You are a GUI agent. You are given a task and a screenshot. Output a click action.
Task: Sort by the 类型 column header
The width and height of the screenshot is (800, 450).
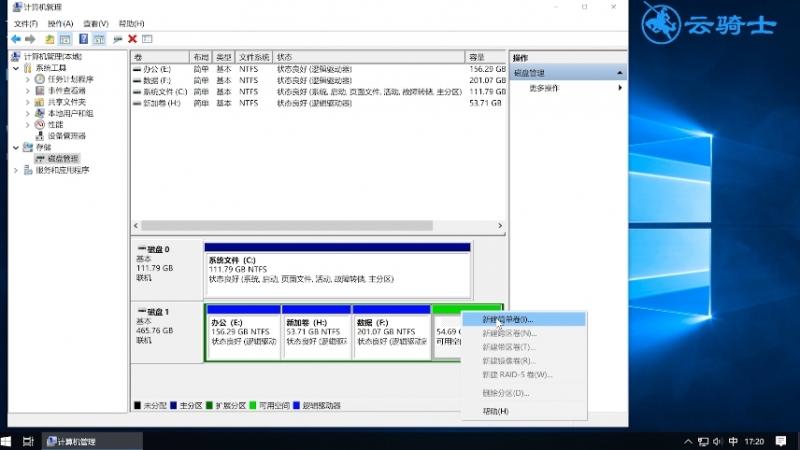[223, 57]
